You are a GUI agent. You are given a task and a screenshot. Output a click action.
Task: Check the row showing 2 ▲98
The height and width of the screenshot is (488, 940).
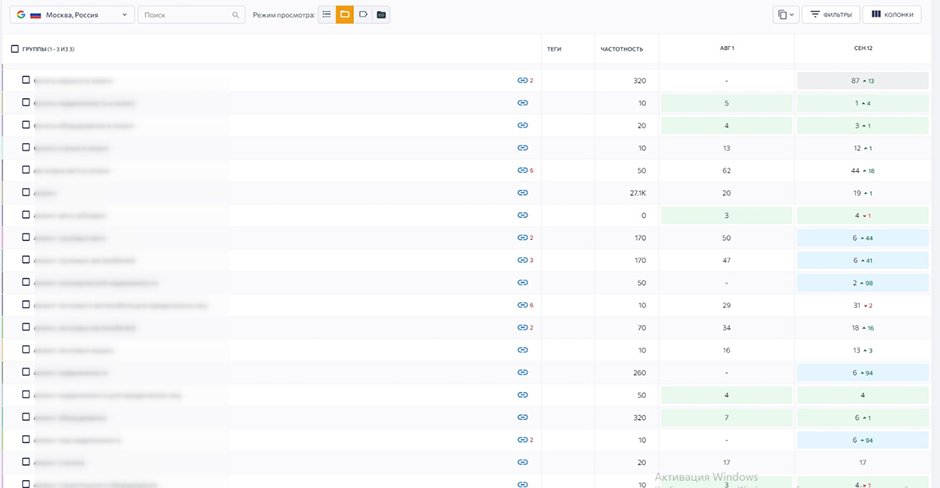point(26,282)
